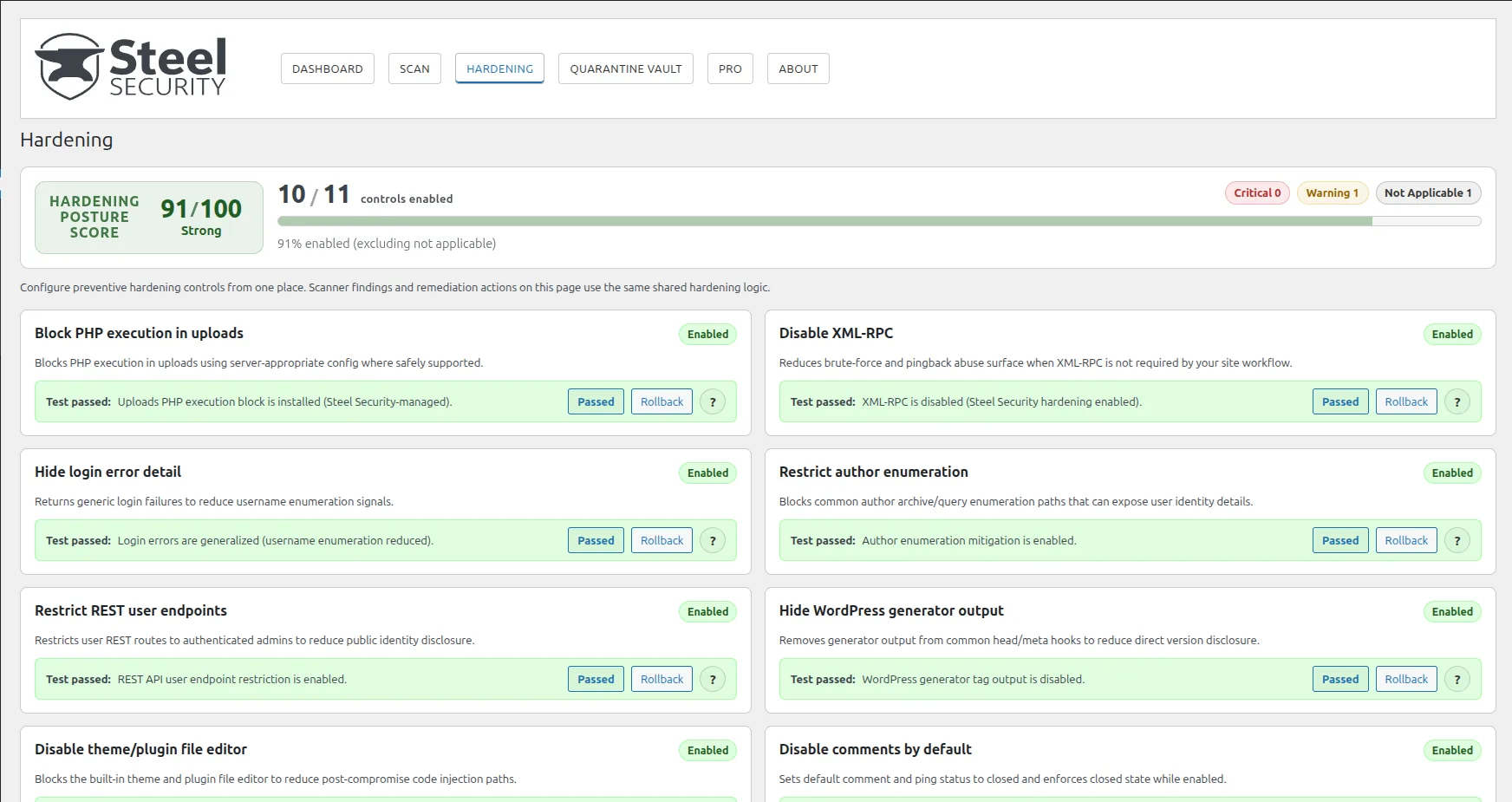Open help for Hide WordPress generator output
This screenshot has height=802, width=1512.
coord(1457,679)
